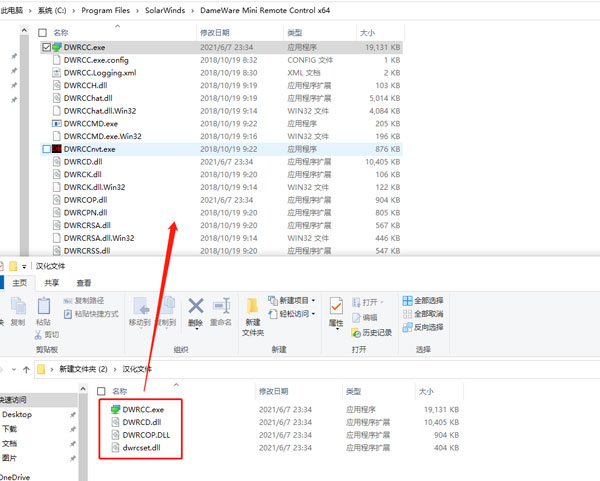Open quick access toolbar customize arrow

point(24,266)
